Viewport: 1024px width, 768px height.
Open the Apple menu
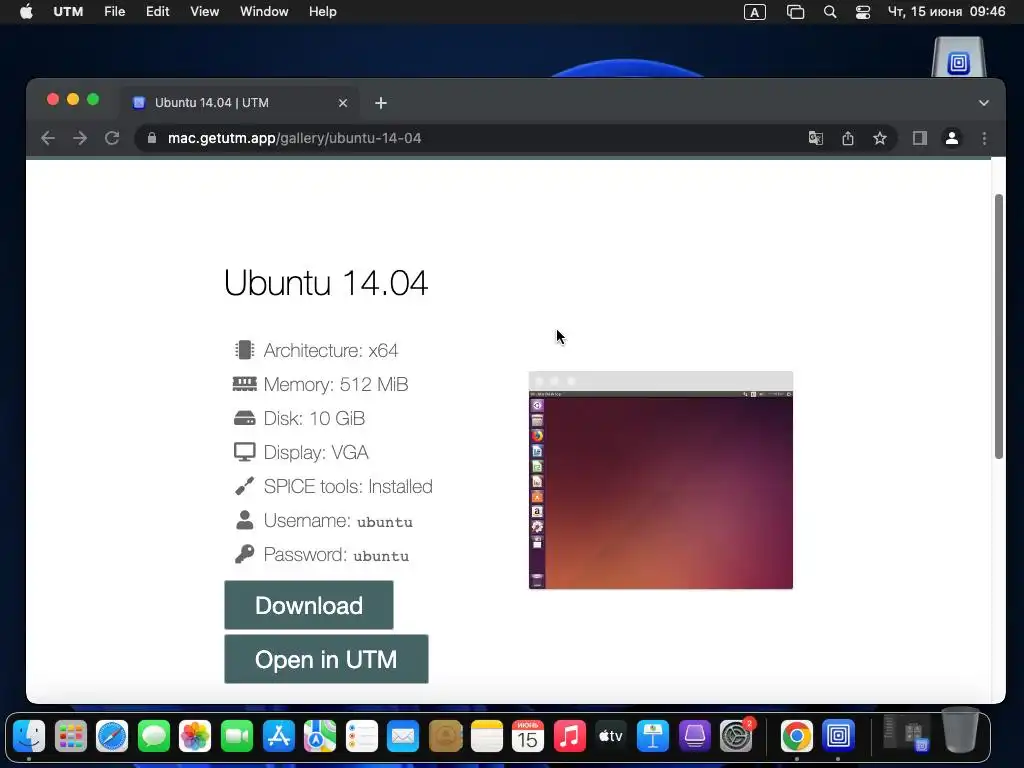coord(26,12)
